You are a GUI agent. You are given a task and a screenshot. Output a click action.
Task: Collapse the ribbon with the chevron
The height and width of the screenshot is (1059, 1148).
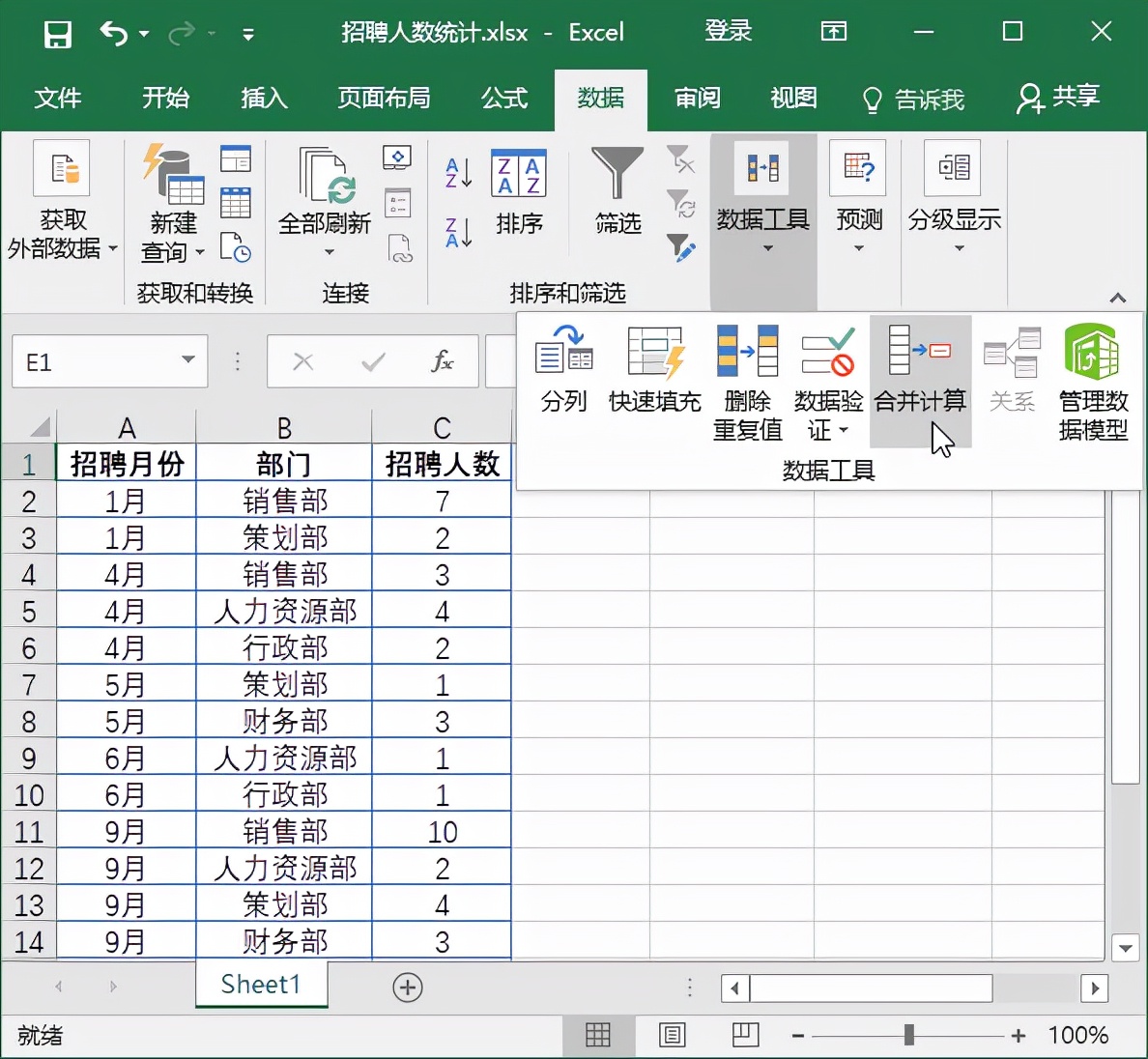pyautogui.click(x=1117, y=298)
